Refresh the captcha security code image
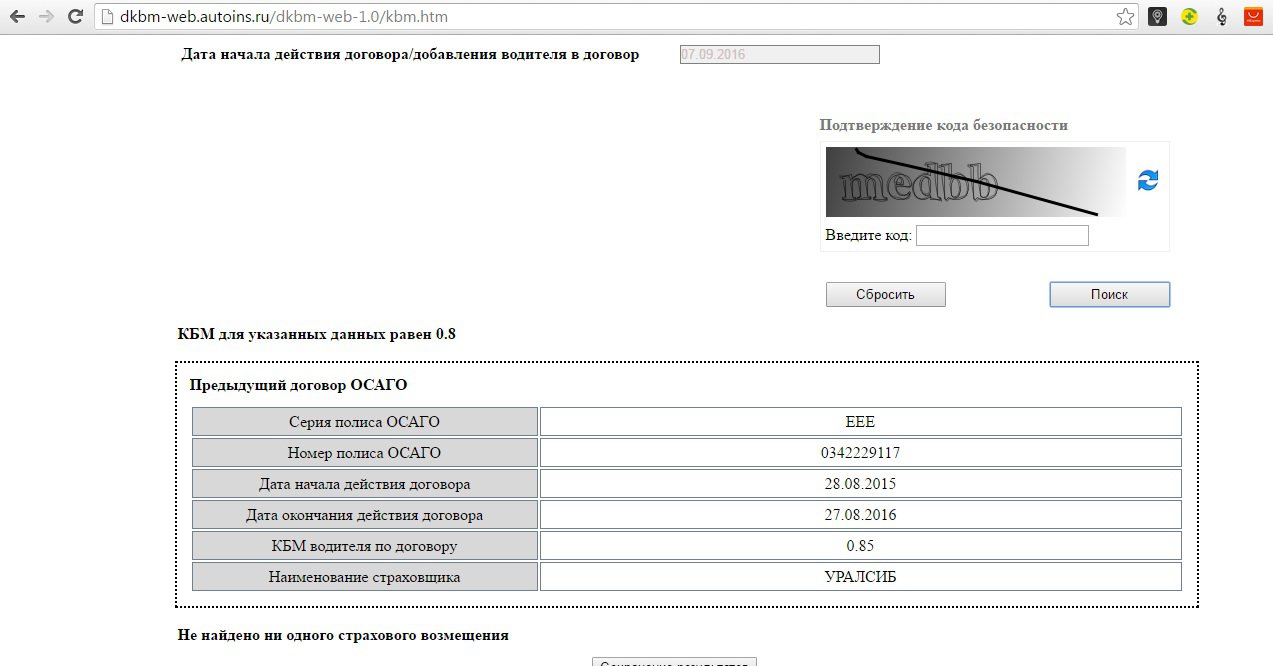Viewport: 1273px width, 666px height. [x=1148, y=180]
